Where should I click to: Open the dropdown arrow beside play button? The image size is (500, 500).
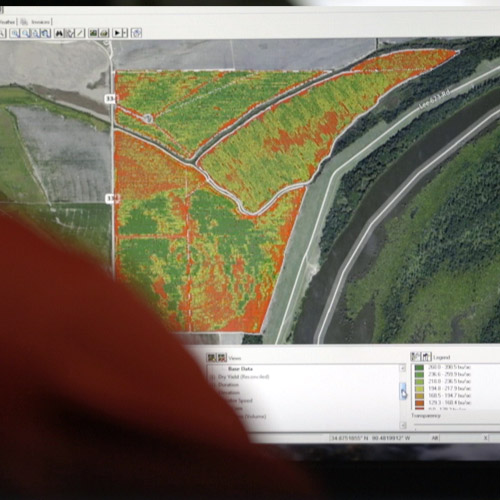(125, 33)
